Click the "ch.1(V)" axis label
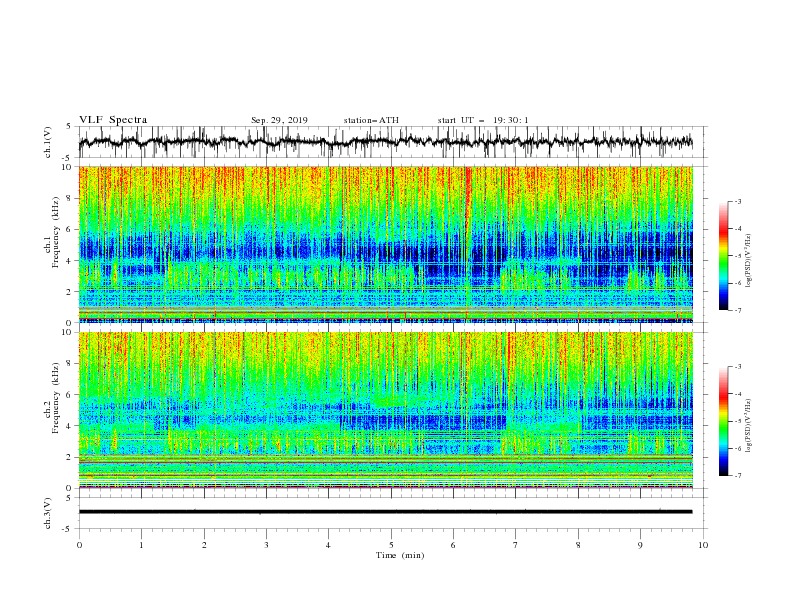792x612 pixels. [48, 142]
